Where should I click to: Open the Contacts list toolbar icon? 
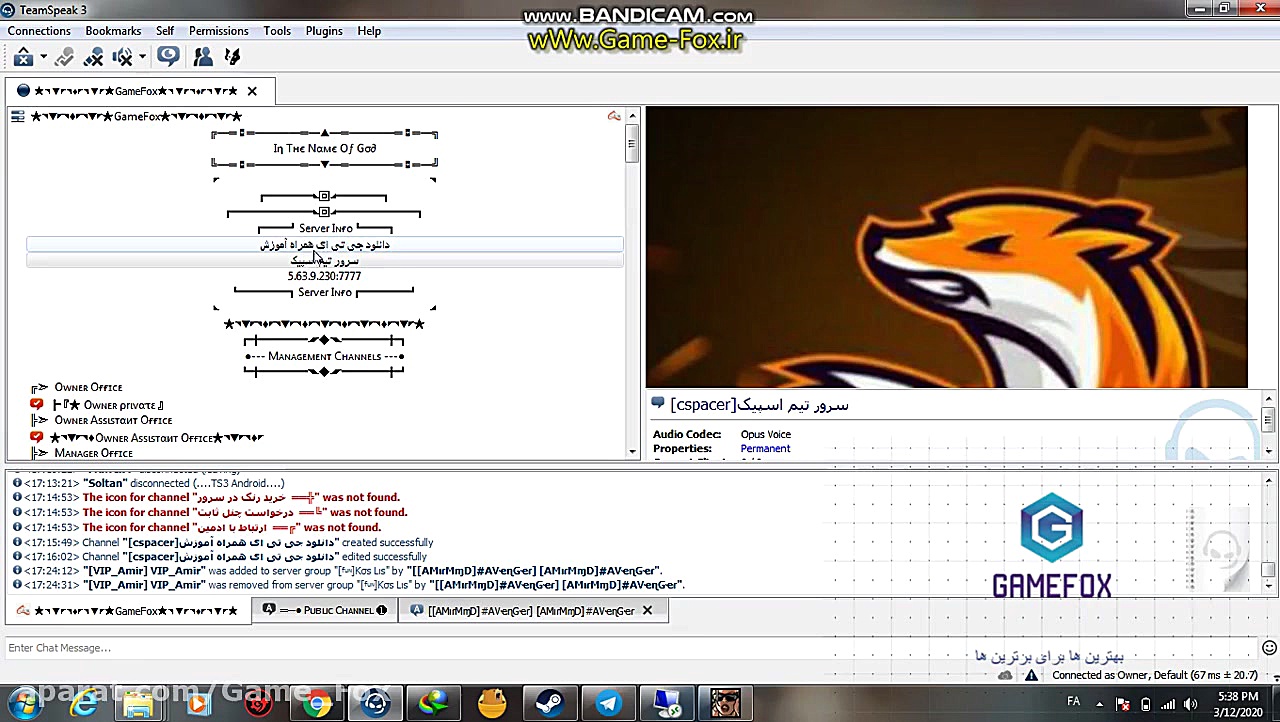(x=203, y=57)
